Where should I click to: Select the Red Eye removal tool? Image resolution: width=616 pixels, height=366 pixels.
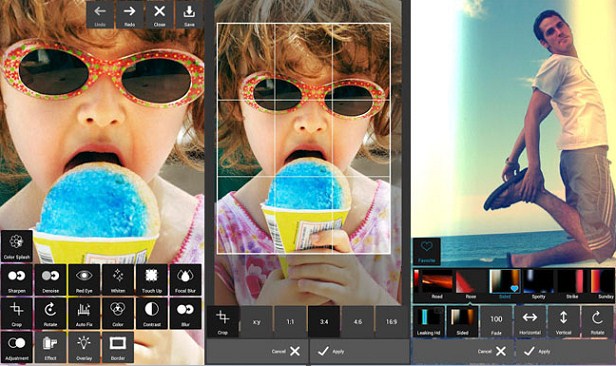tap(84, 280)
